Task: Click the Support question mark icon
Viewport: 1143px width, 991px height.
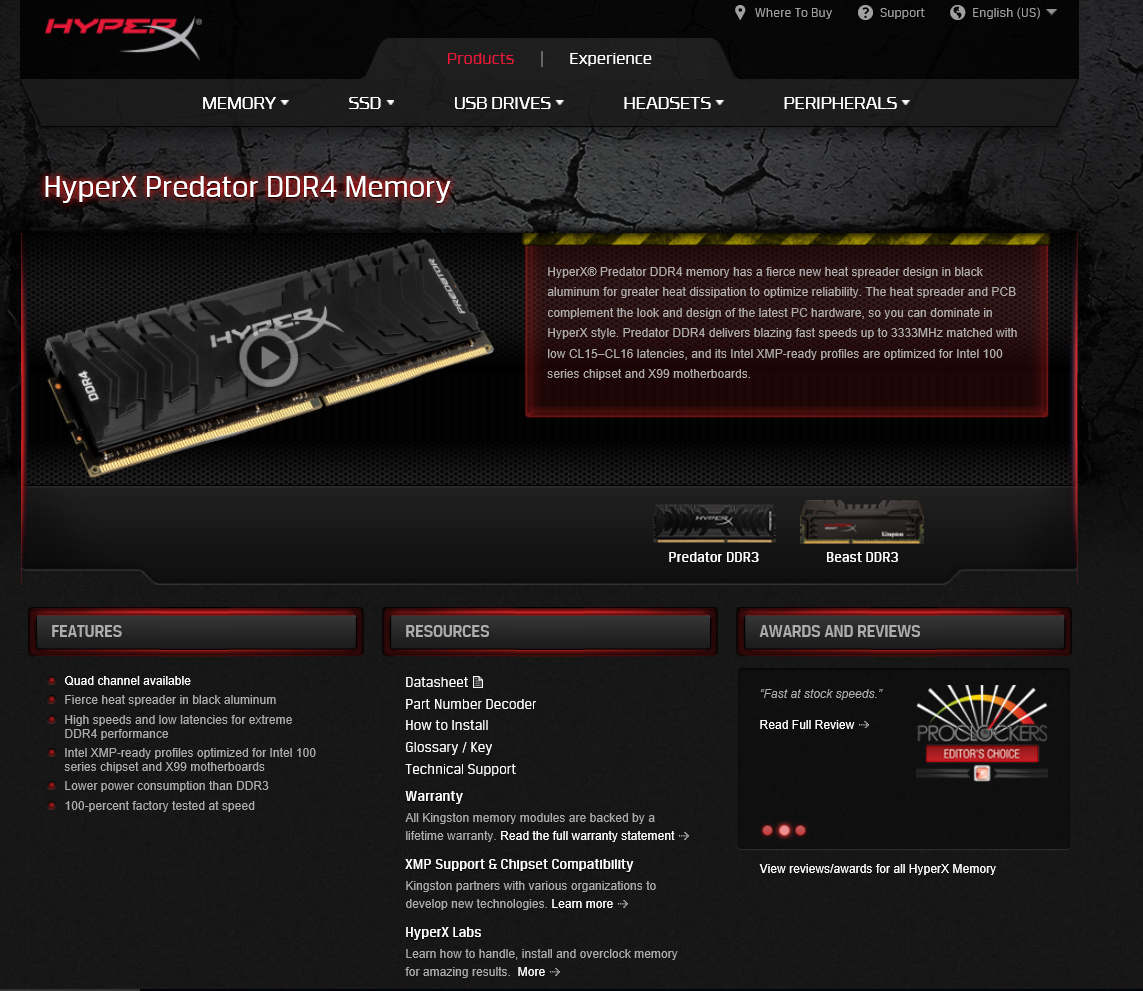Action: point(865,12)
